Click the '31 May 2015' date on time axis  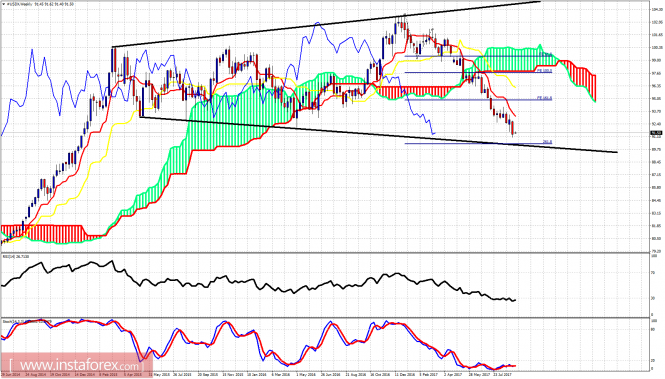pos(160,375)
